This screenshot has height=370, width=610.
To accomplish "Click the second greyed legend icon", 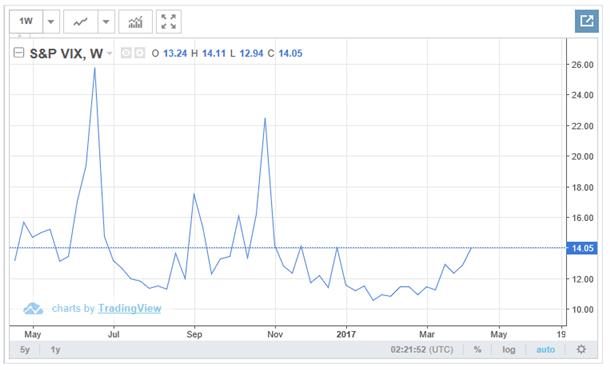I will (x=140, y=53).
